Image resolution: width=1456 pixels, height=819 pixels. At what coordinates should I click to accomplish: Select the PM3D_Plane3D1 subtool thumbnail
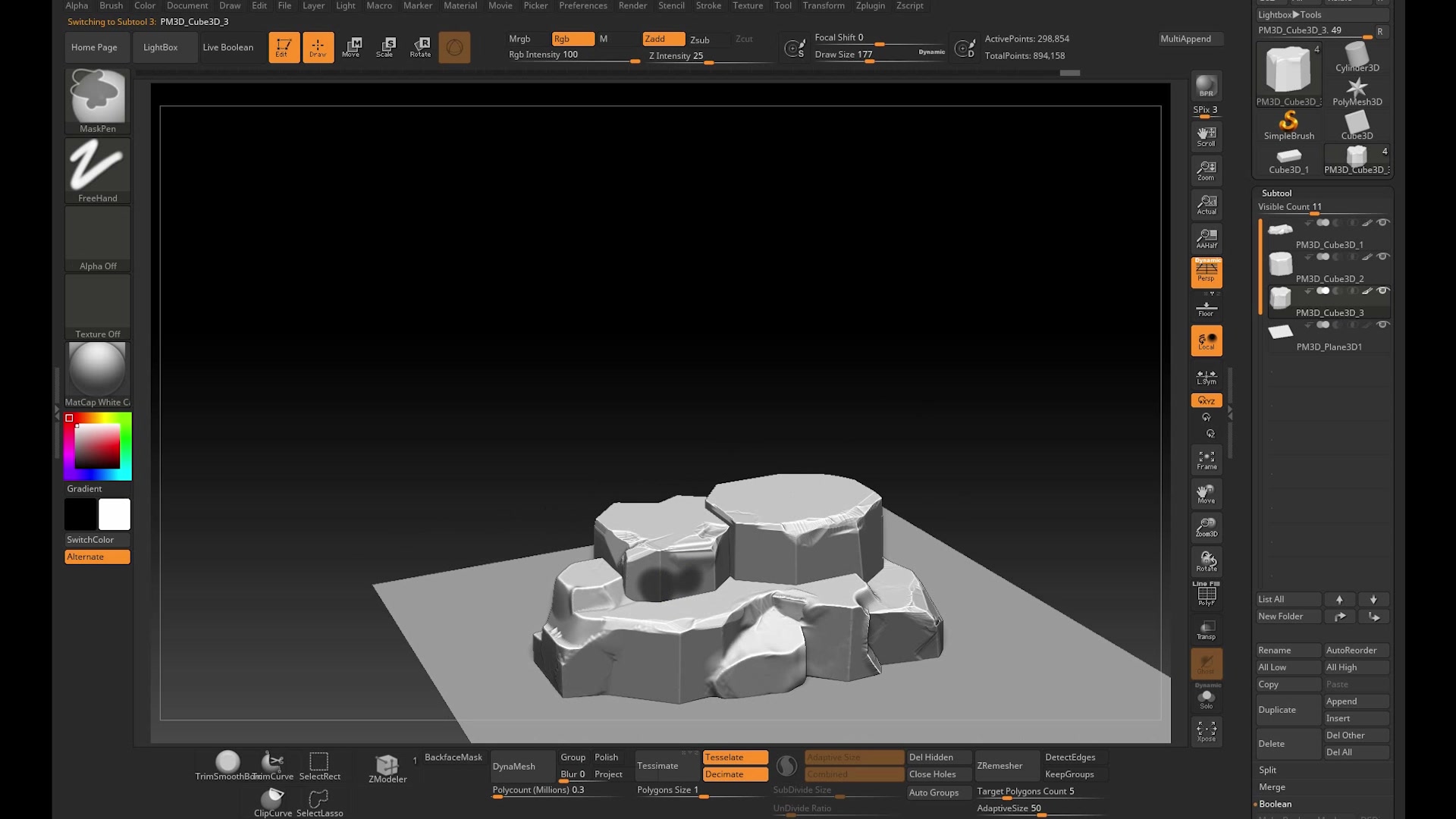click(1279, 331)
